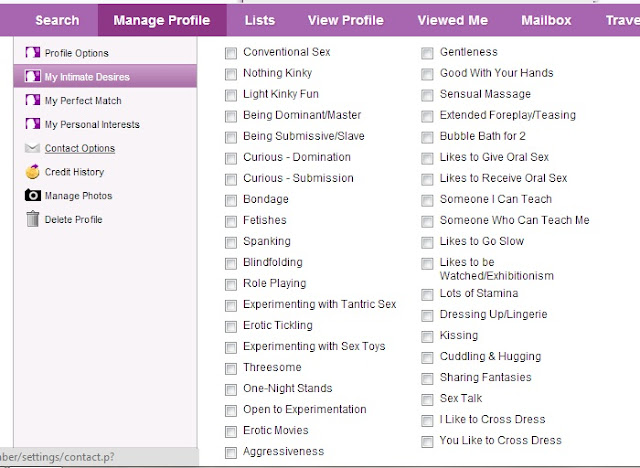
Task: Check the Bubble Bath for 2 box
Action: pyautogui.click(x=428, y=137)
